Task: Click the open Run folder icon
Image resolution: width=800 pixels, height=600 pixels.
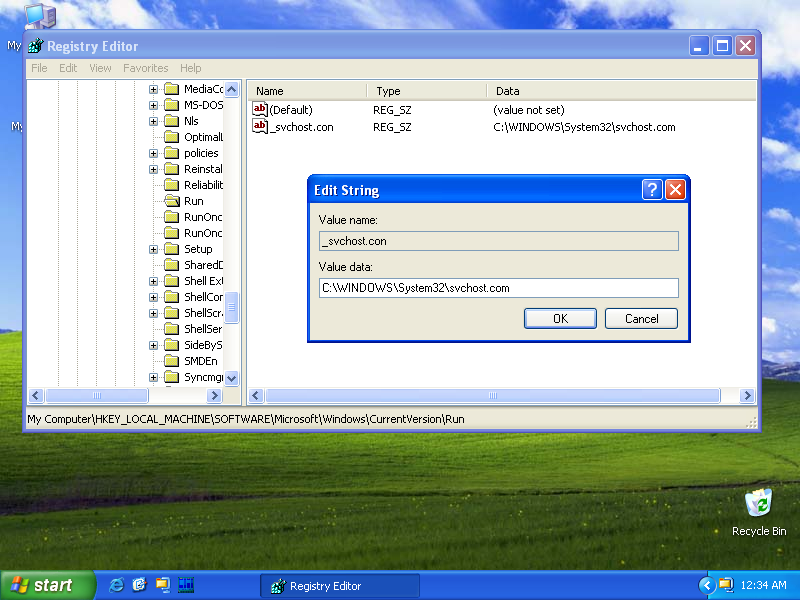Action: click(x=172, y=201)
